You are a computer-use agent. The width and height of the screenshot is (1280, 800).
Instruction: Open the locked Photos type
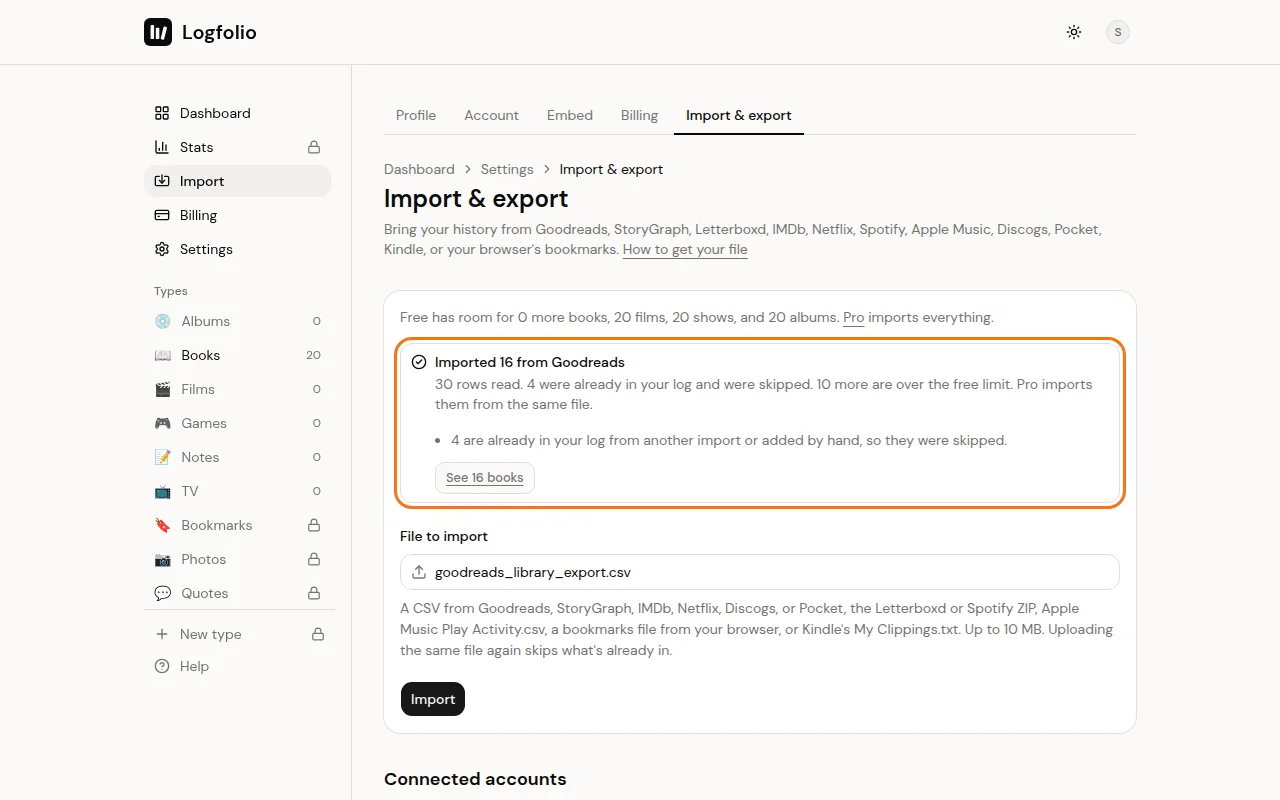[x=237, y=559]
